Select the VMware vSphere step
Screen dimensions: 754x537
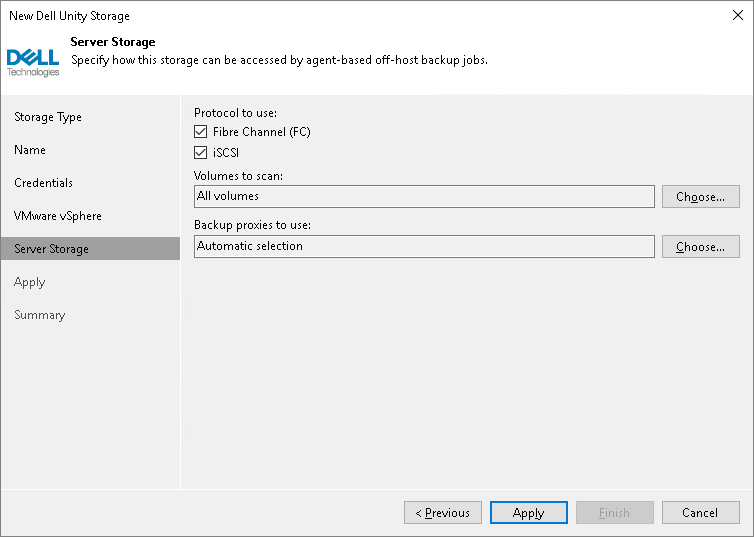click(58, 216)
